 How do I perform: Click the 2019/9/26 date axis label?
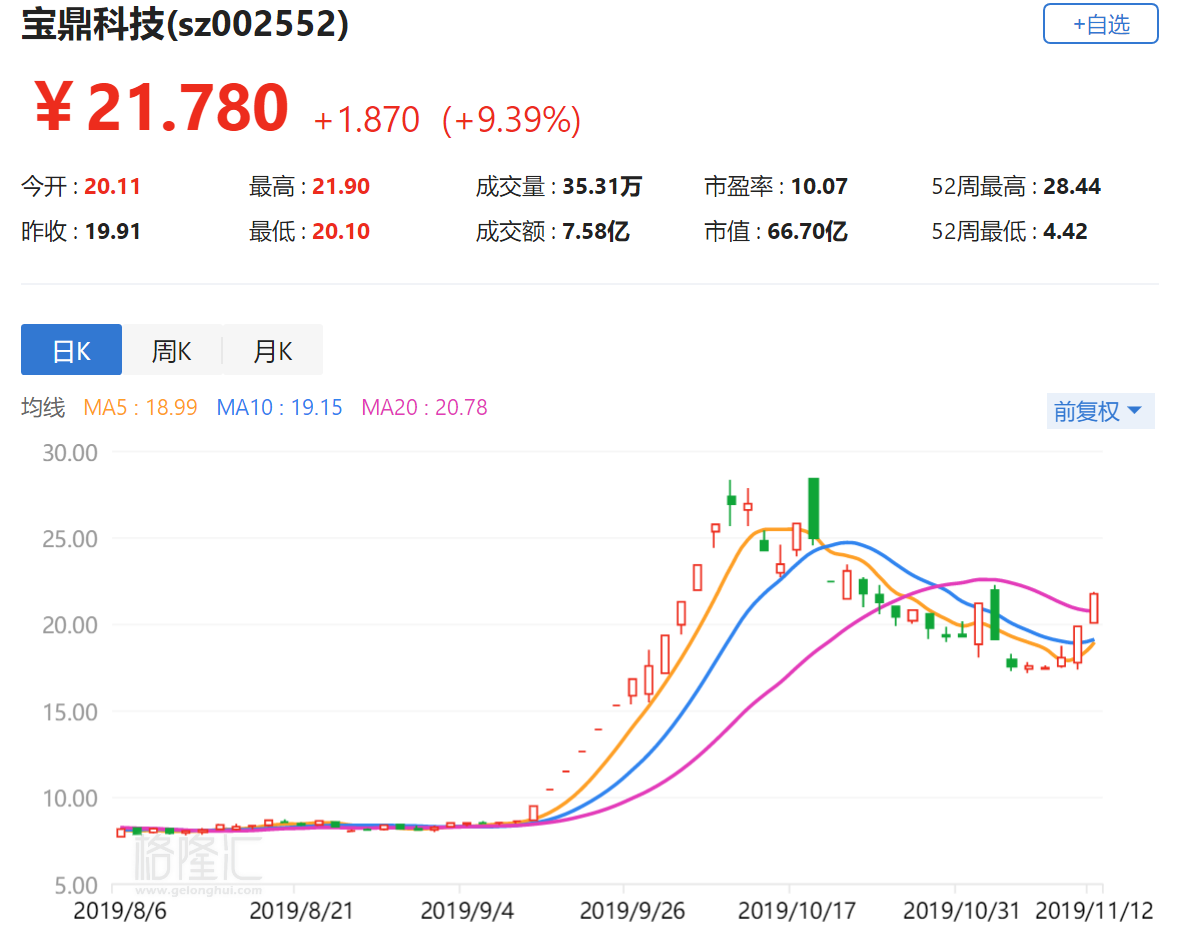coord(632,911)
